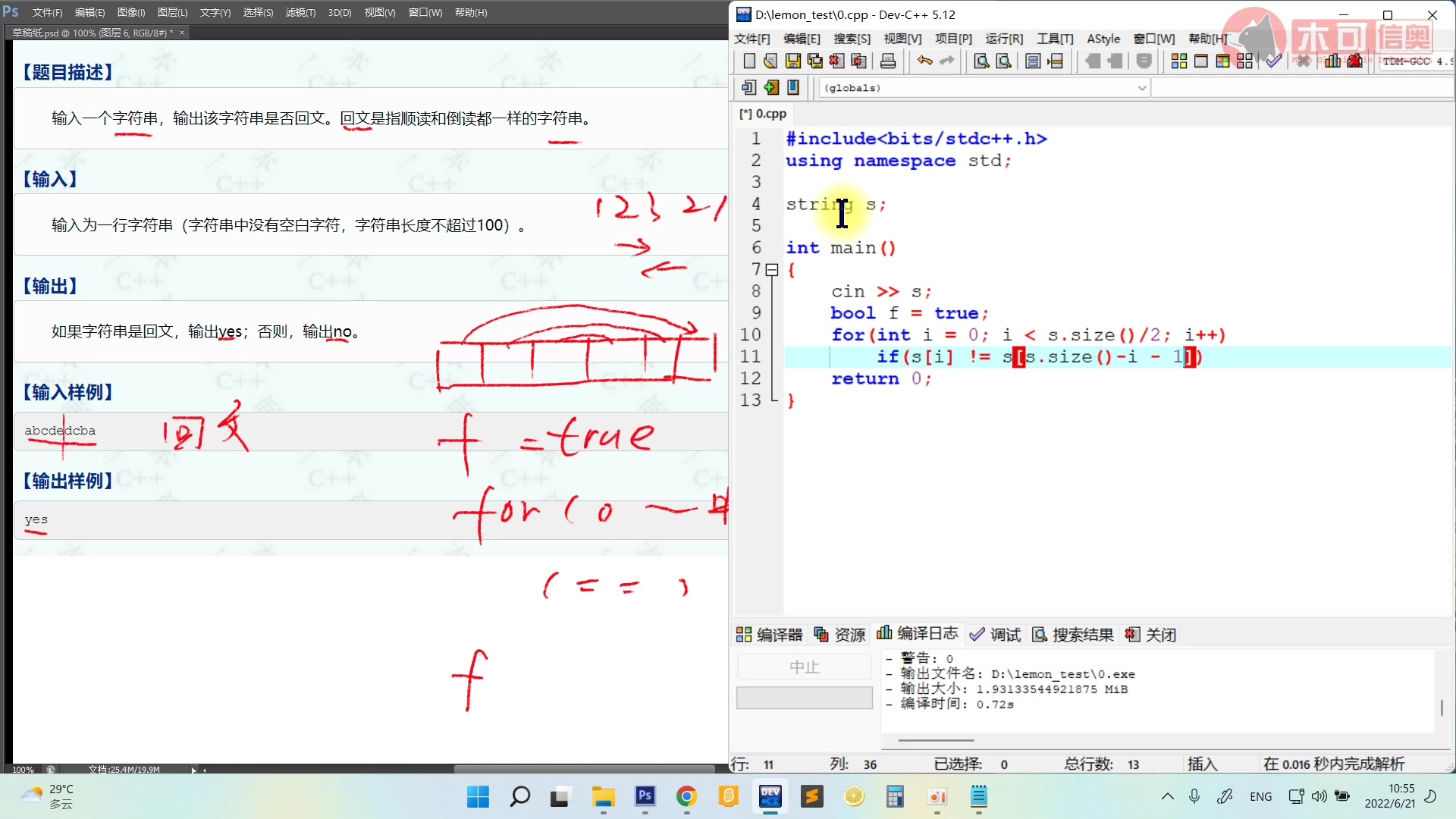Click the Debug checkmark icon
Image resolution: width=1456 pixels, height=819 pixels.
tap(1273, 61)
